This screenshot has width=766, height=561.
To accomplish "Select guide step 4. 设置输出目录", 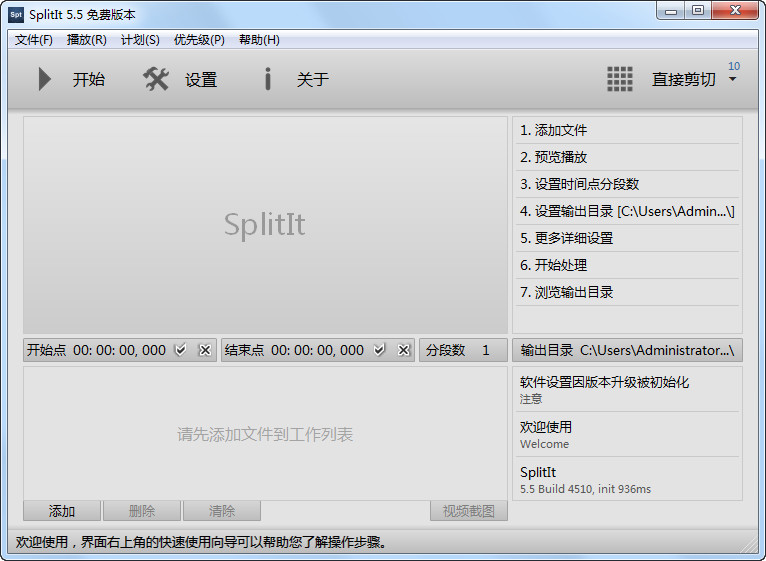I will click(x=627, y=211).
